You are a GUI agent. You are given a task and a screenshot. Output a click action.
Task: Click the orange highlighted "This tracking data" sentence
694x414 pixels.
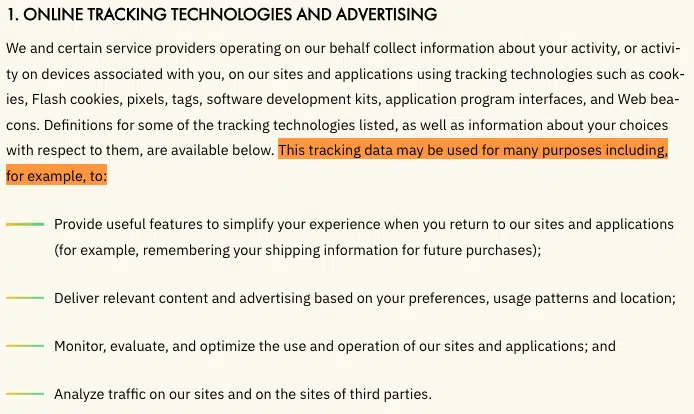point(472,150)
